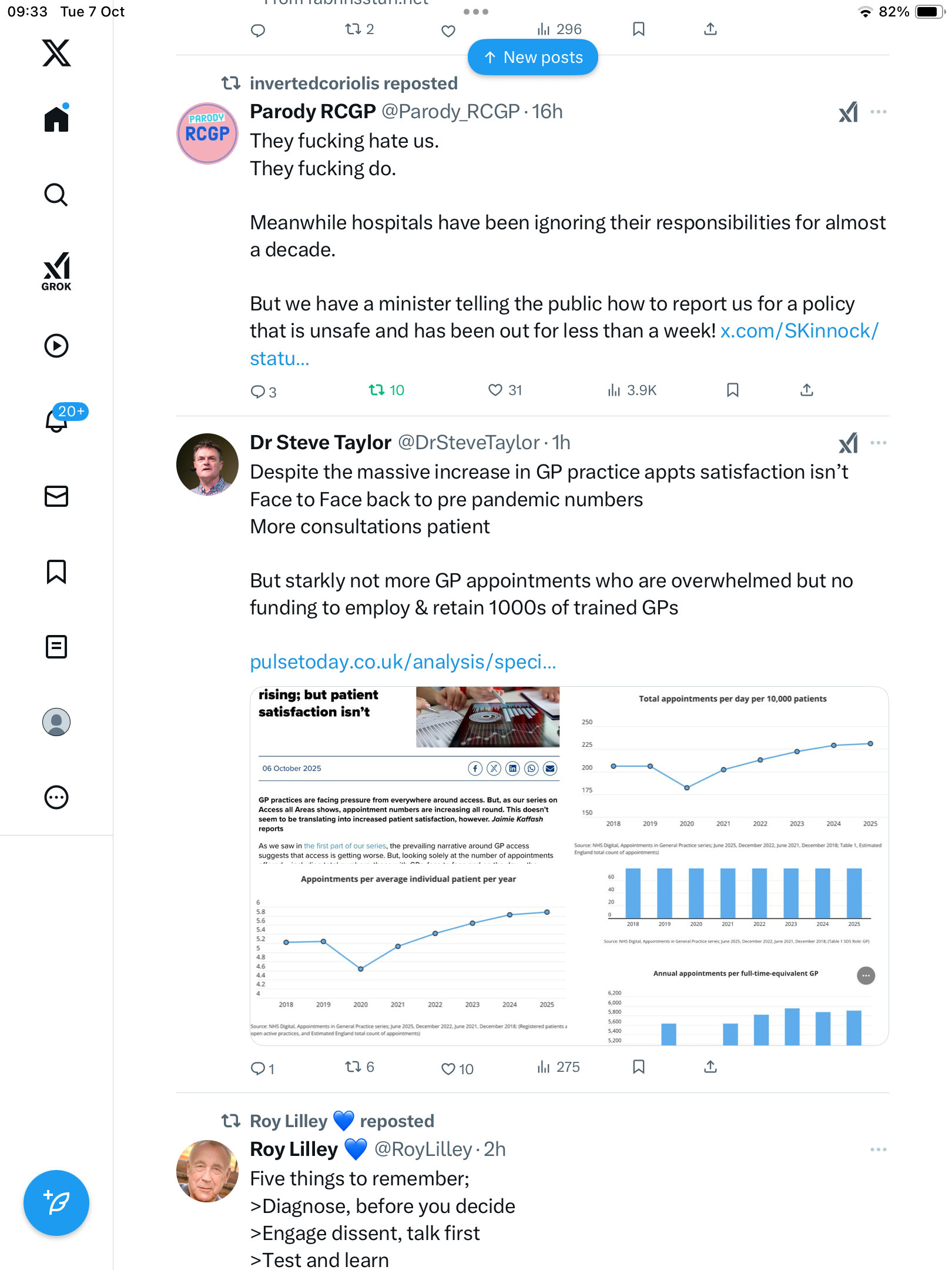Open the appointments chart image
Image resolution: width=952 pixels, height=1270 pixels.
[x=569, y=865]
